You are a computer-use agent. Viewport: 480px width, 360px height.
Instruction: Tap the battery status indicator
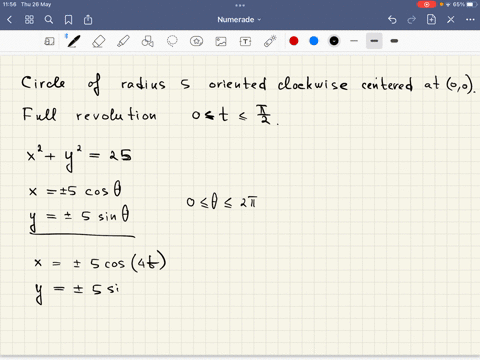472,4
